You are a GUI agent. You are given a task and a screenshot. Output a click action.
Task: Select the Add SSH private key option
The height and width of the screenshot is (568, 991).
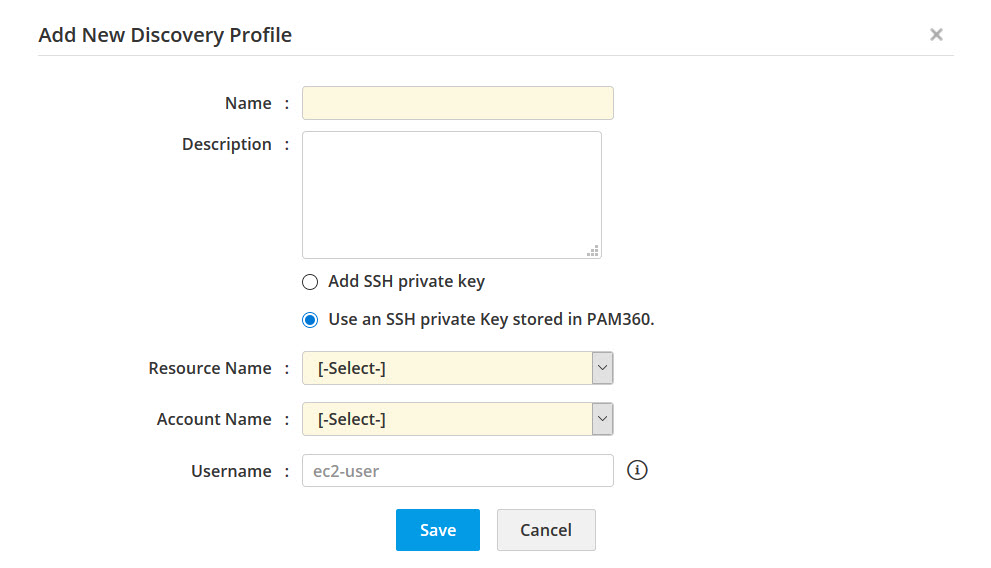[x=310, y=282]
